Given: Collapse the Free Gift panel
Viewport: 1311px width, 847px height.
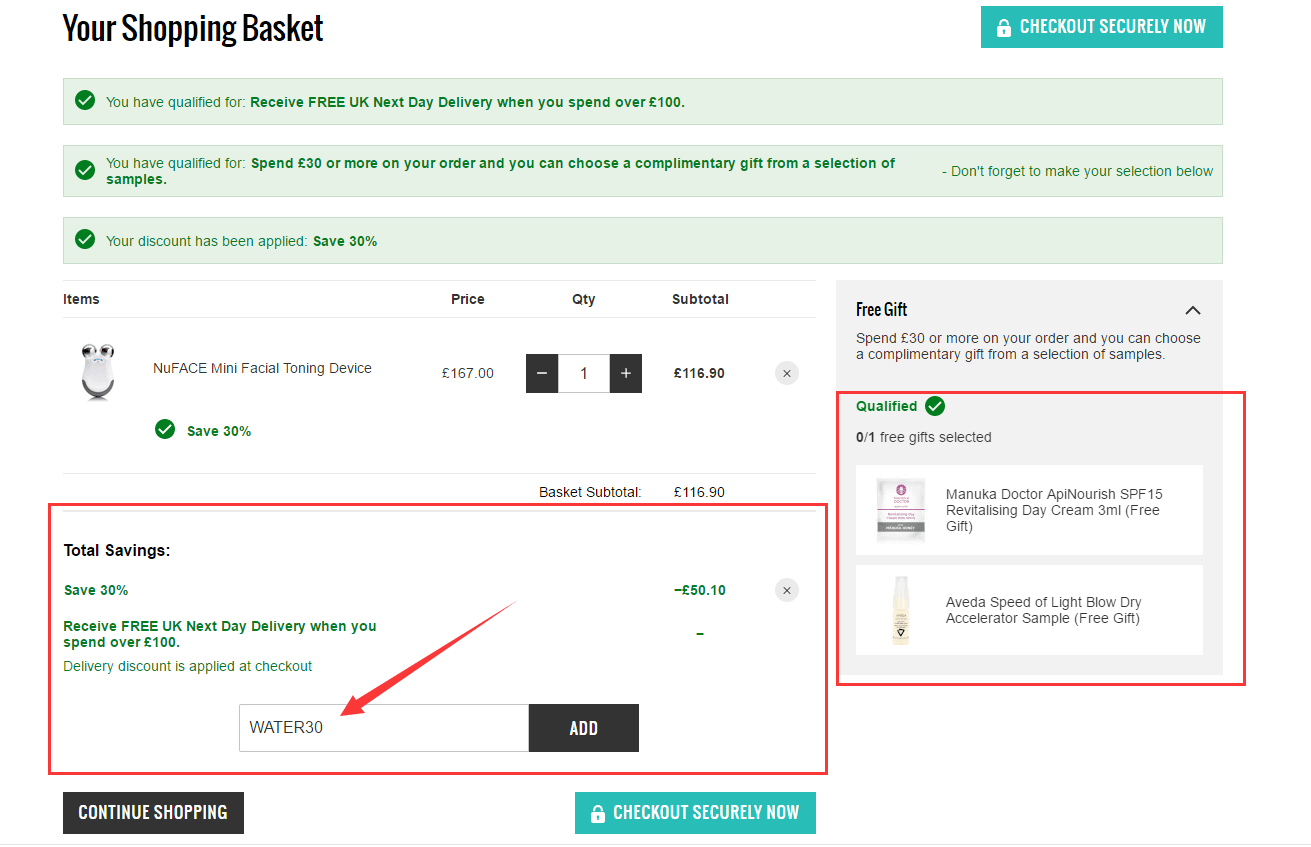Looking at the screenshot, I should (x=1192, y=310).
